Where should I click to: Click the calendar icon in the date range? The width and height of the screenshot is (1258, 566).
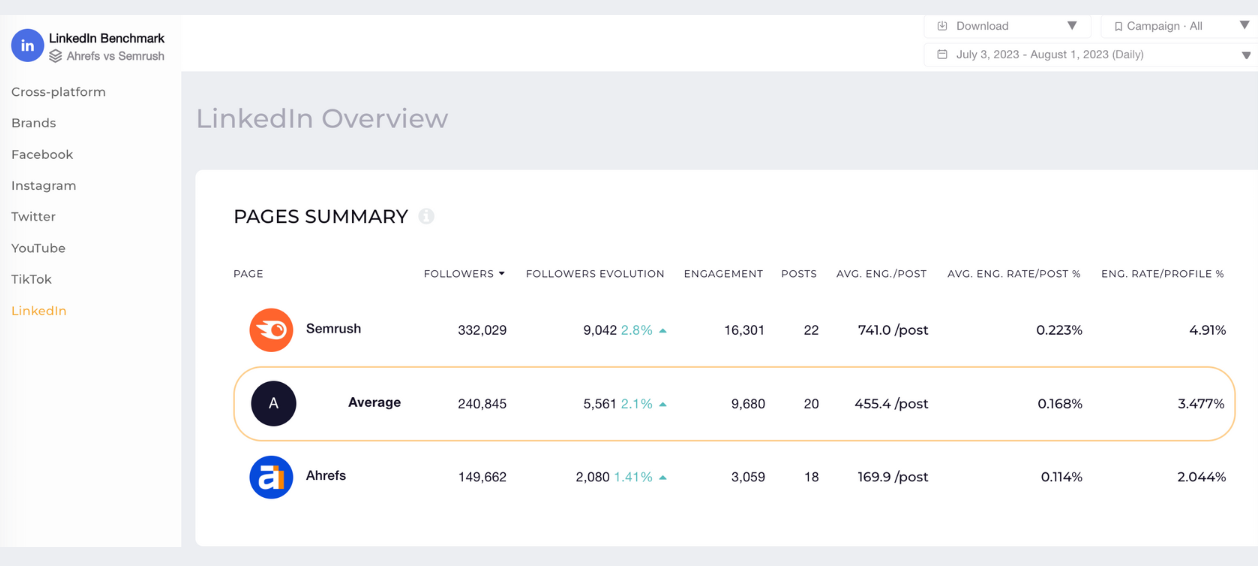click(x=942, y=55)
